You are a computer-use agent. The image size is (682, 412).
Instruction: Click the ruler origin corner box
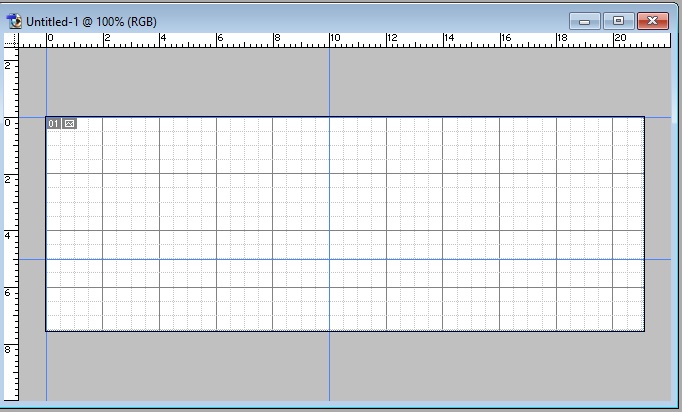11,40
